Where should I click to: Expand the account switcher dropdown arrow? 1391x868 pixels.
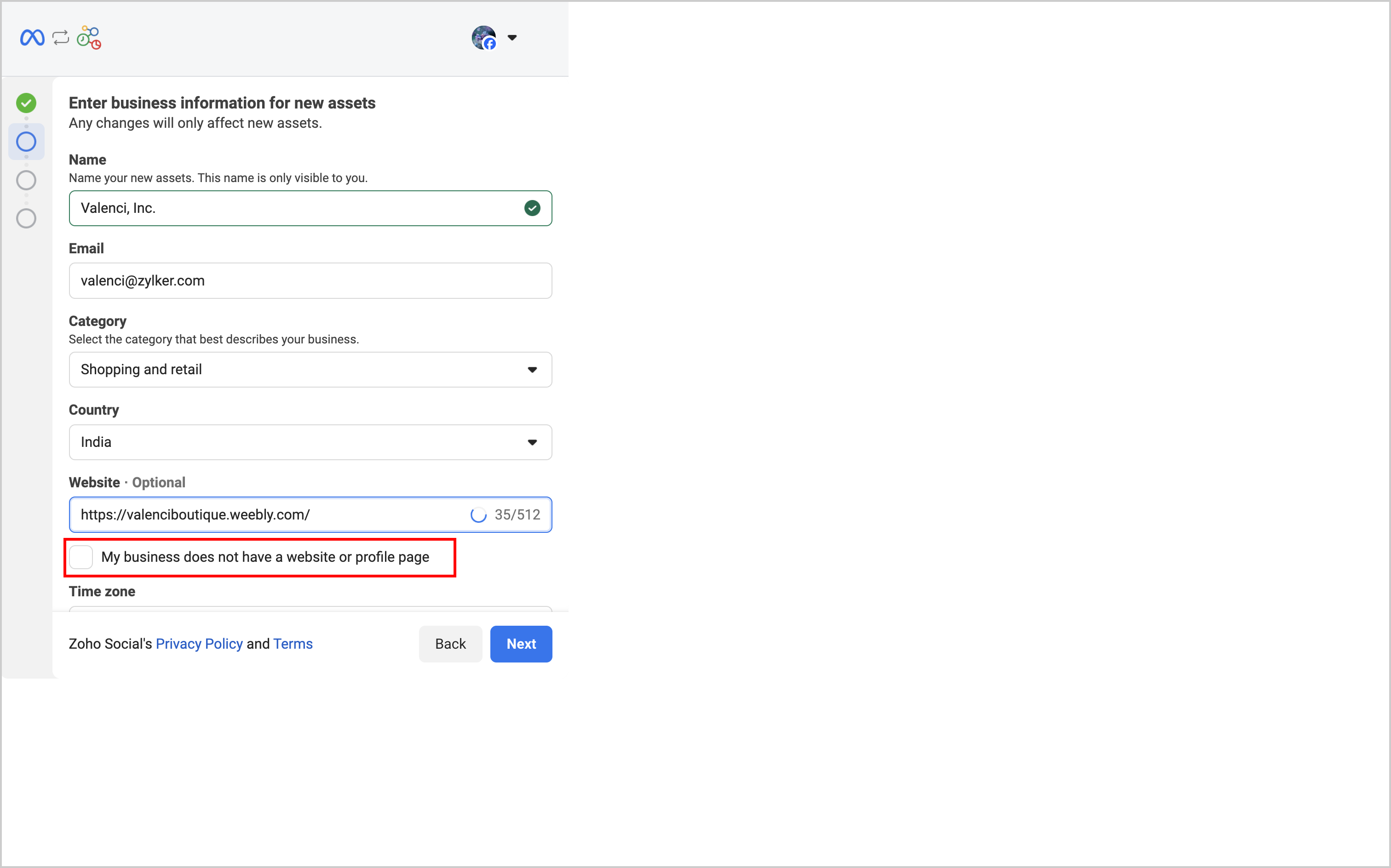[x=512, y=38]
